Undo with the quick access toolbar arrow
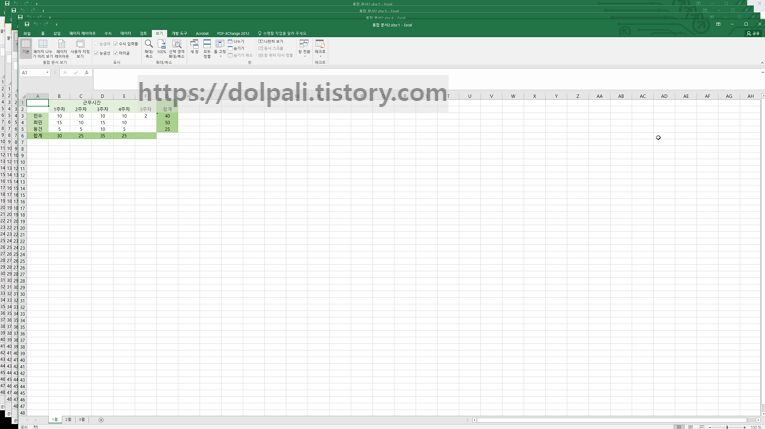This screenshot has width=765, height=429. pyautogui.click(x=36, y=24)
